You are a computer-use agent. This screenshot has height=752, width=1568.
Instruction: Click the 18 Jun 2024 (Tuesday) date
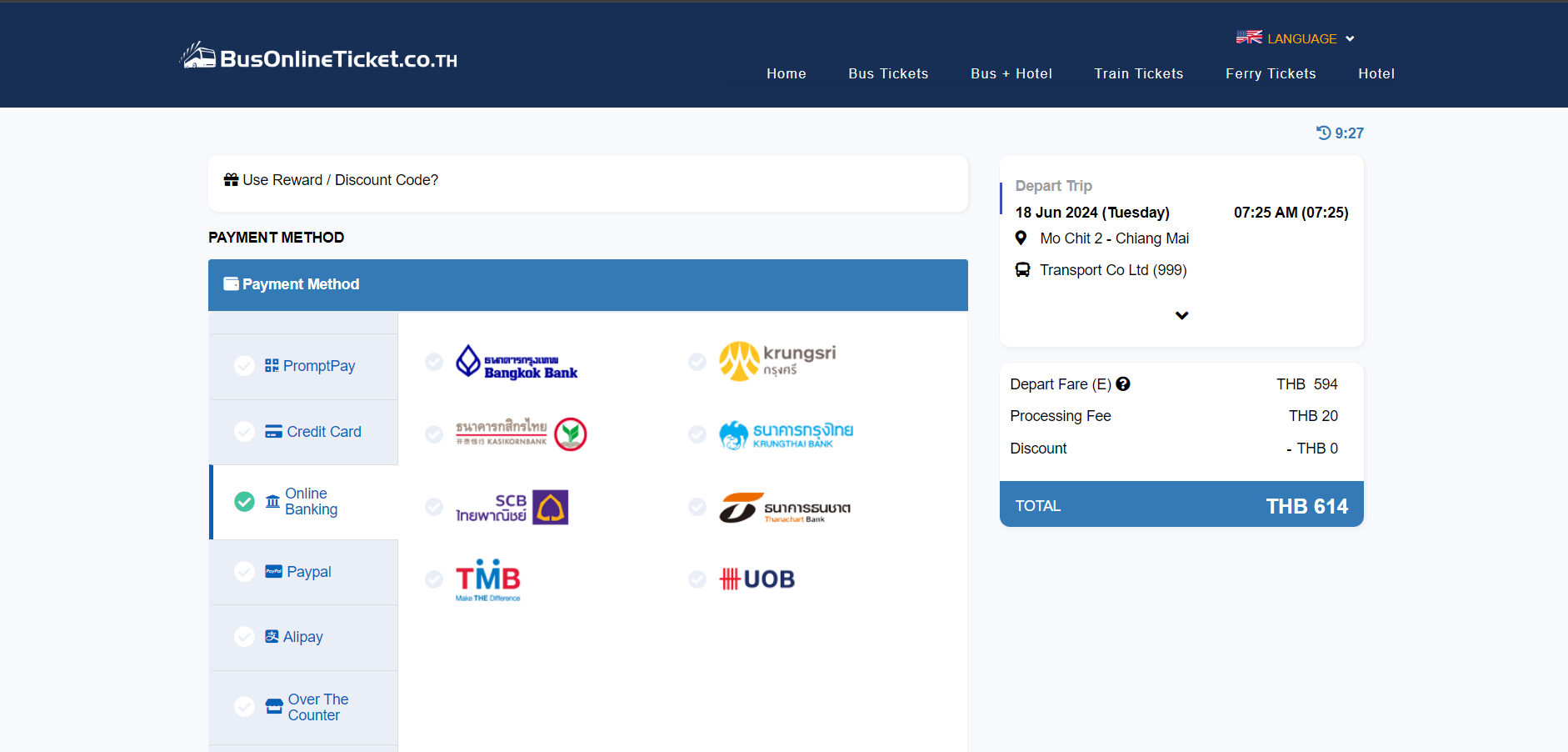pyautogui.click(x=1092, y=213)
